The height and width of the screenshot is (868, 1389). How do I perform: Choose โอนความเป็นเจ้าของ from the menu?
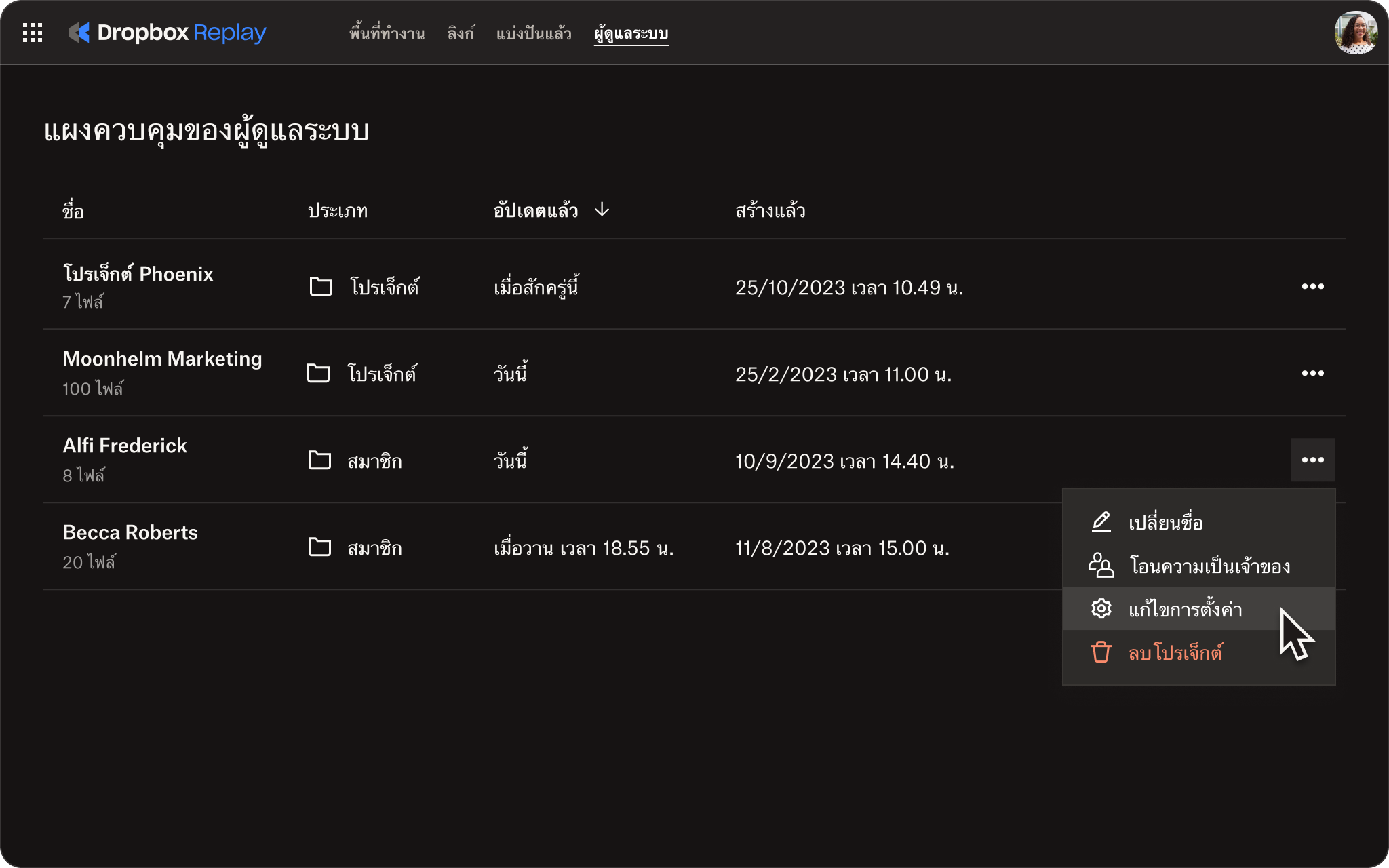click(1199, 566)
